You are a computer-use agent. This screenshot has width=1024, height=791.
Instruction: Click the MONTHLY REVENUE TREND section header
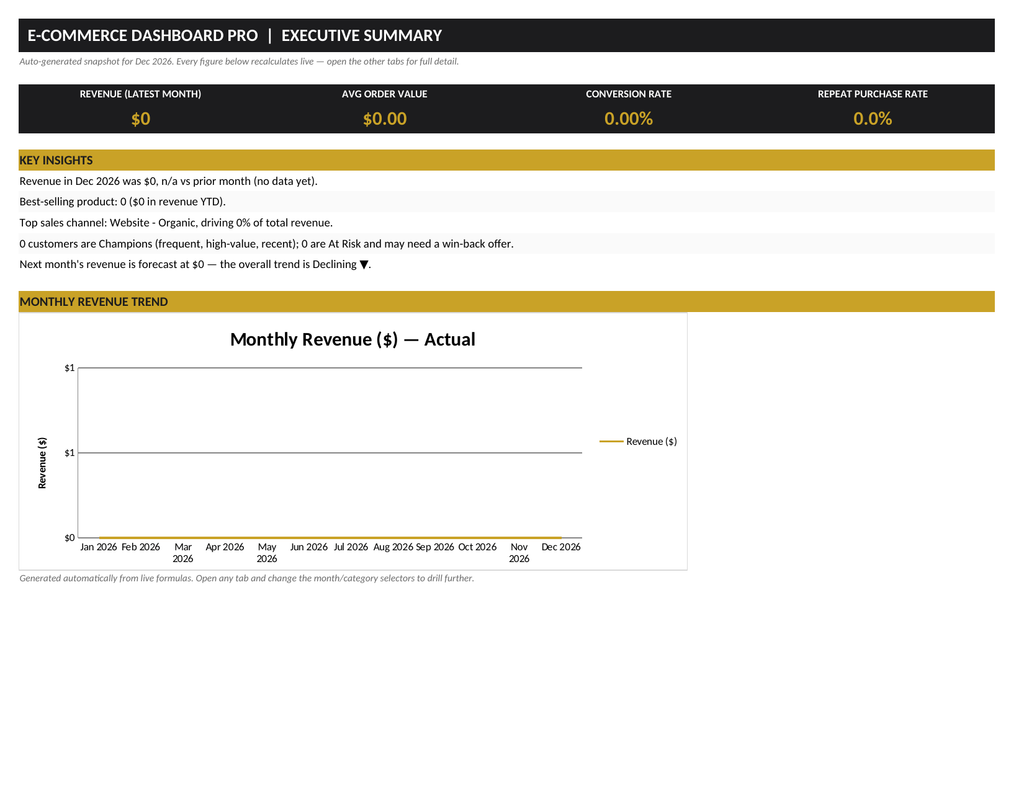click(506, 302)
